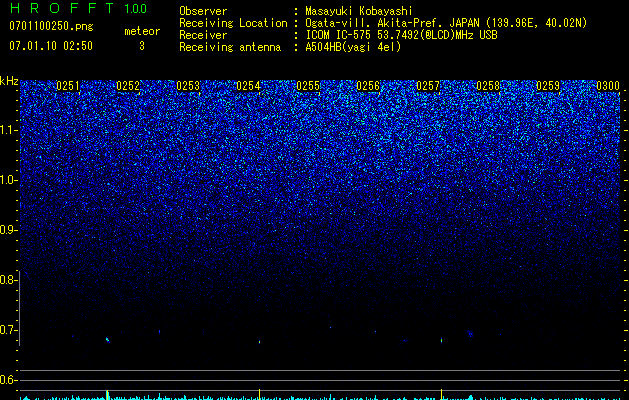Click the yellow detection spike after 0251

(108, 394)
